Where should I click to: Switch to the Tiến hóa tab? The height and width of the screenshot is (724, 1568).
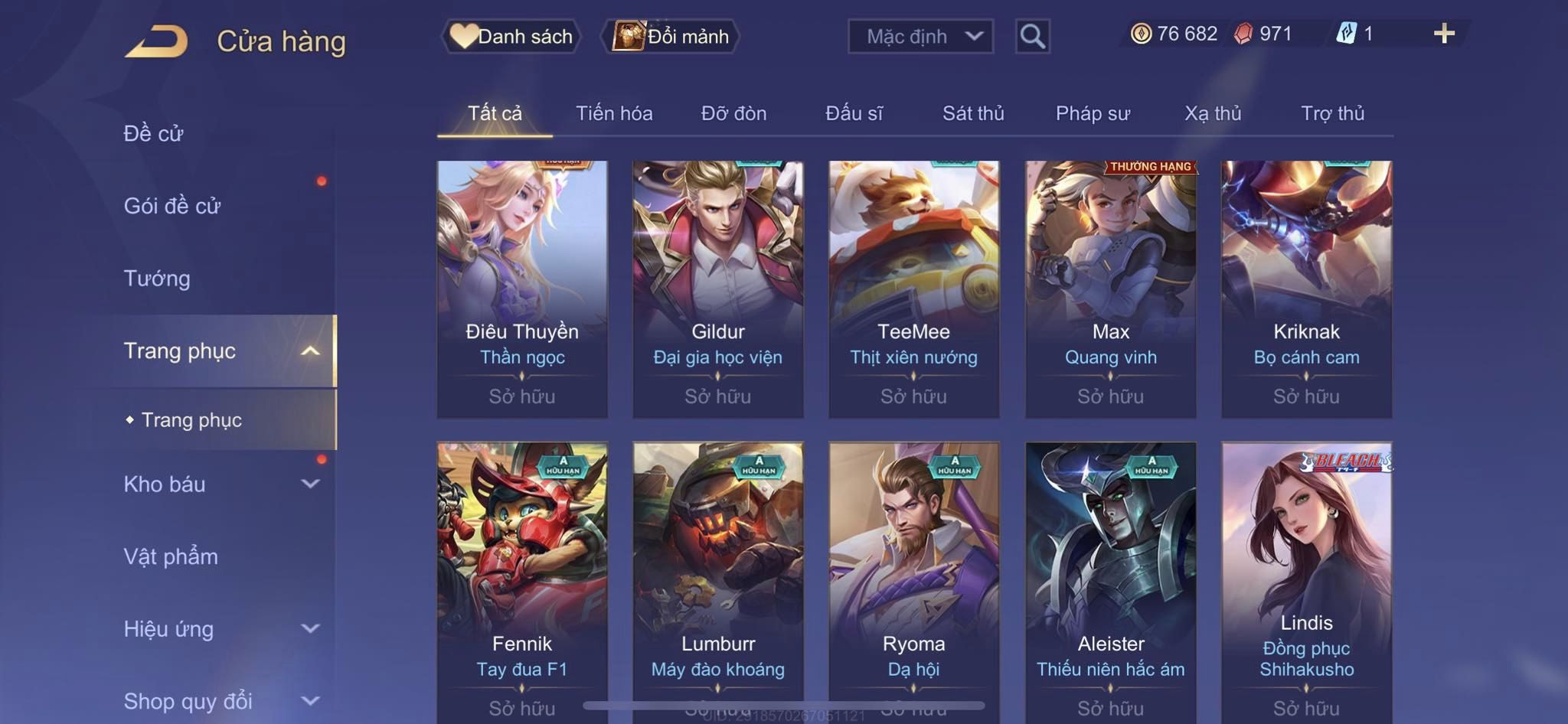tap(614, 113)
